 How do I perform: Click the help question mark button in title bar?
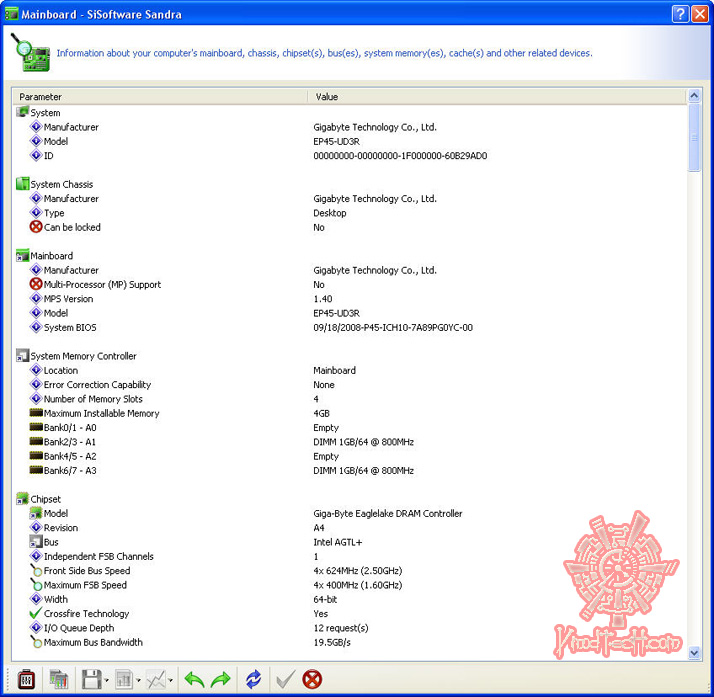tap(680, 14)
